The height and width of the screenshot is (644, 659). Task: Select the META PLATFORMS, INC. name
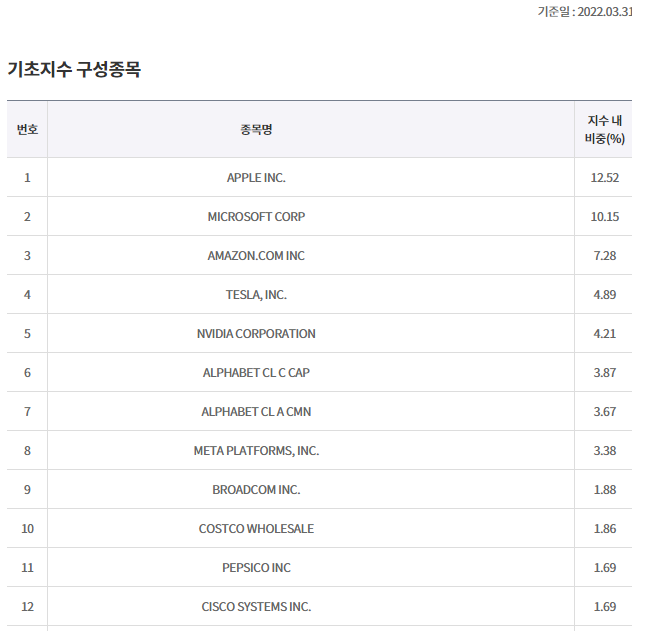(256, 451)
